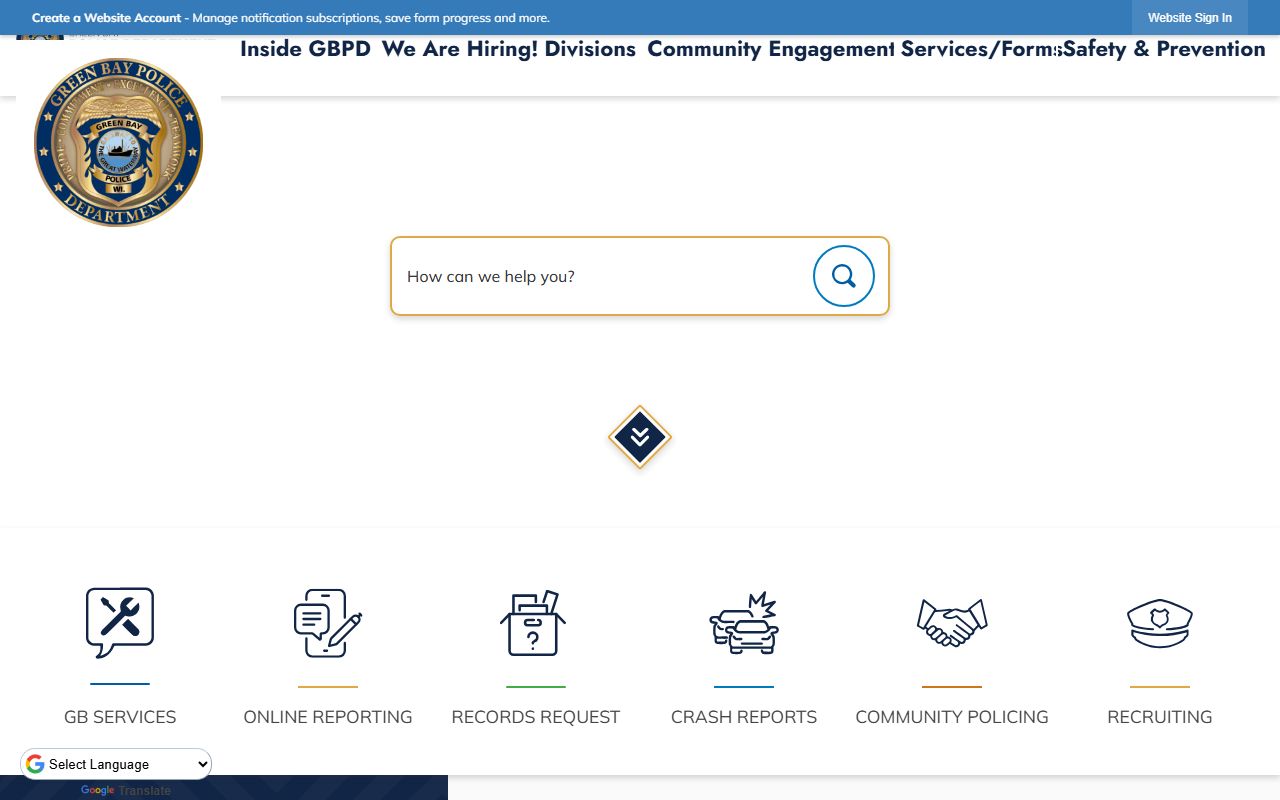Click the magnifying glass search icon
Viewport: 1280px width, 800px height.
pyautogui.click(x=843, y=276)
